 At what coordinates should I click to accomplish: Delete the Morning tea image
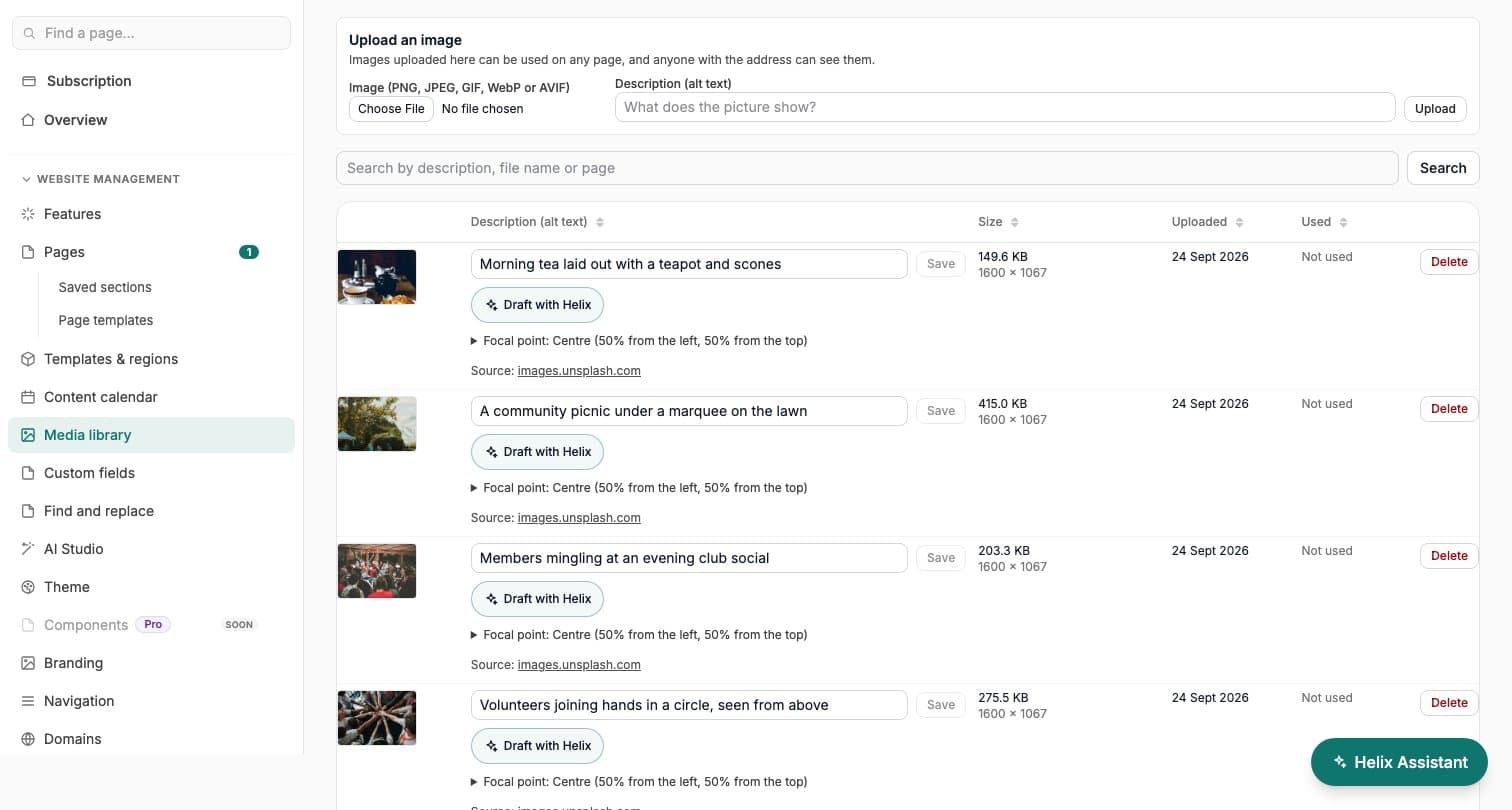1449,262
